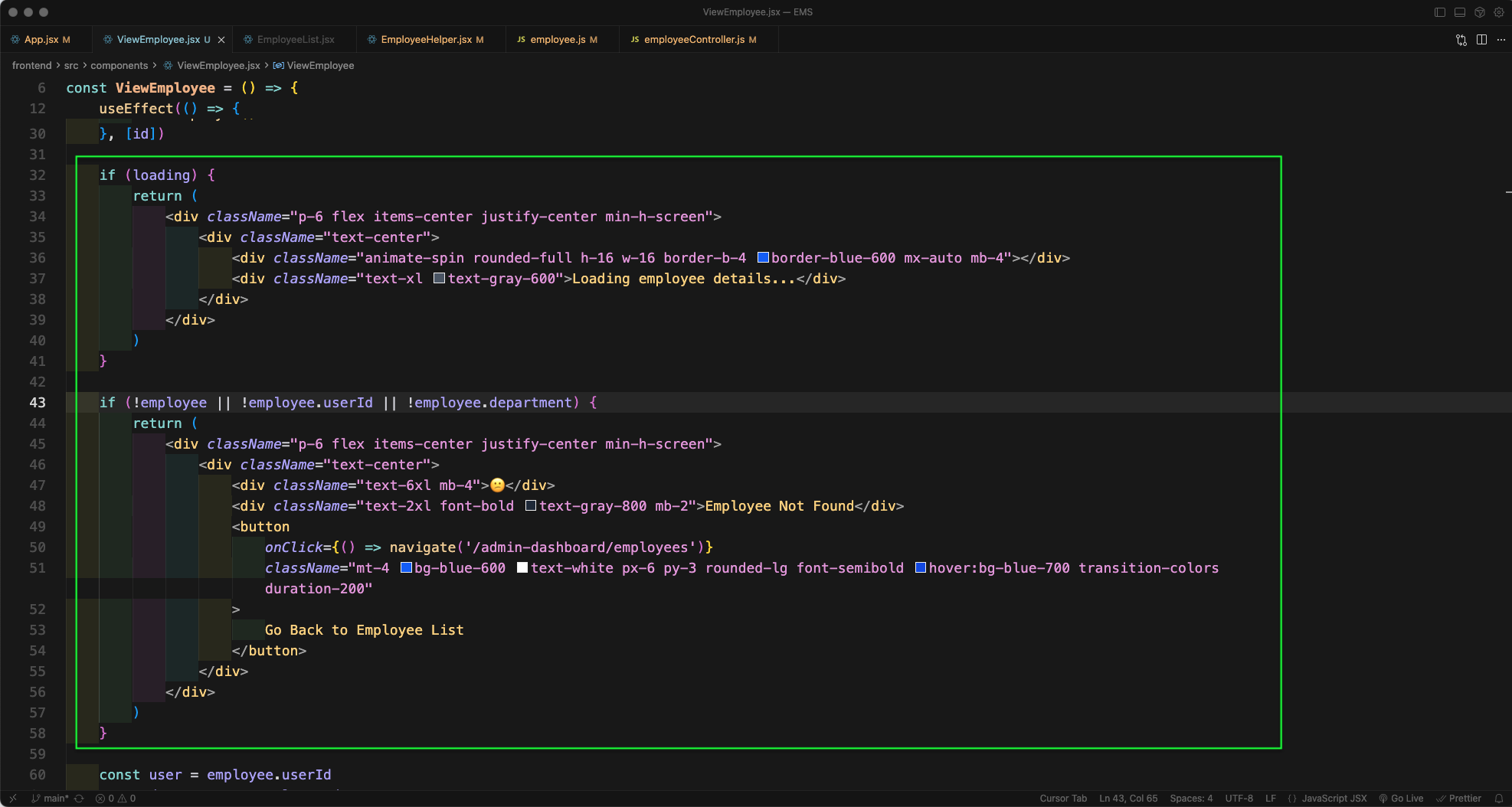Click the '[id]' dependency array on line 30

click(x=141, y=134)
